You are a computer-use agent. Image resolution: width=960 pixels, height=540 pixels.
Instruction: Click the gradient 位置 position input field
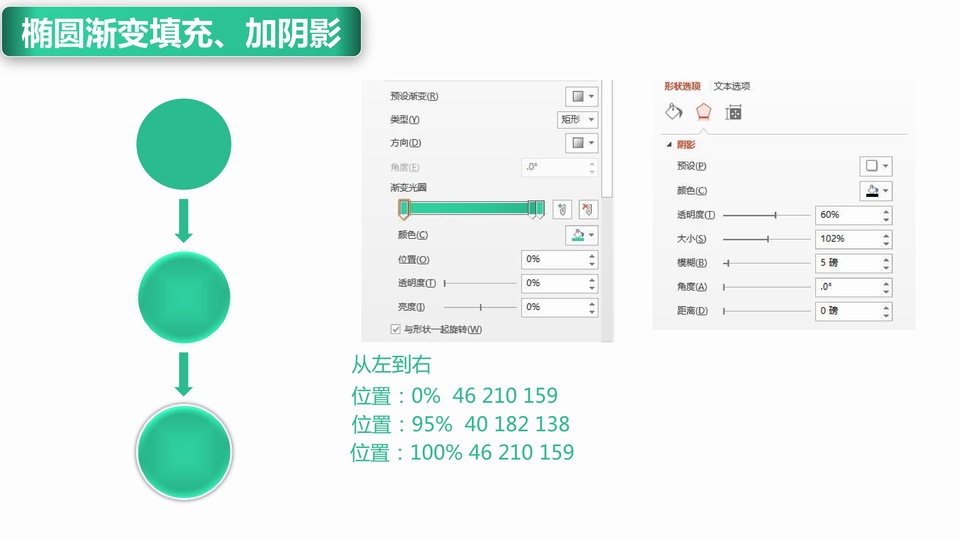(x=554, y=259)
